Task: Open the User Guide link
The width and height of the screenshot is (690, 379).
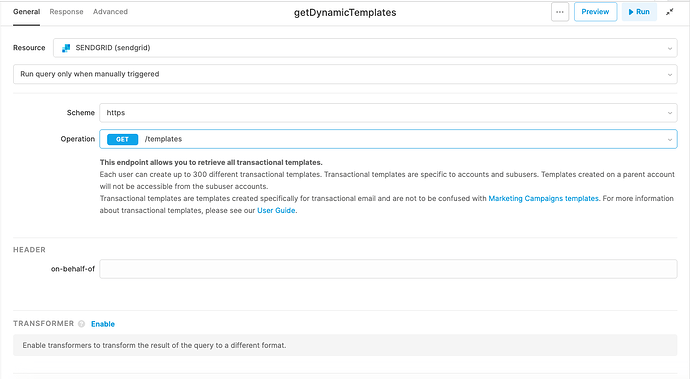Action: pyautogui.click(x=276, y=210)
